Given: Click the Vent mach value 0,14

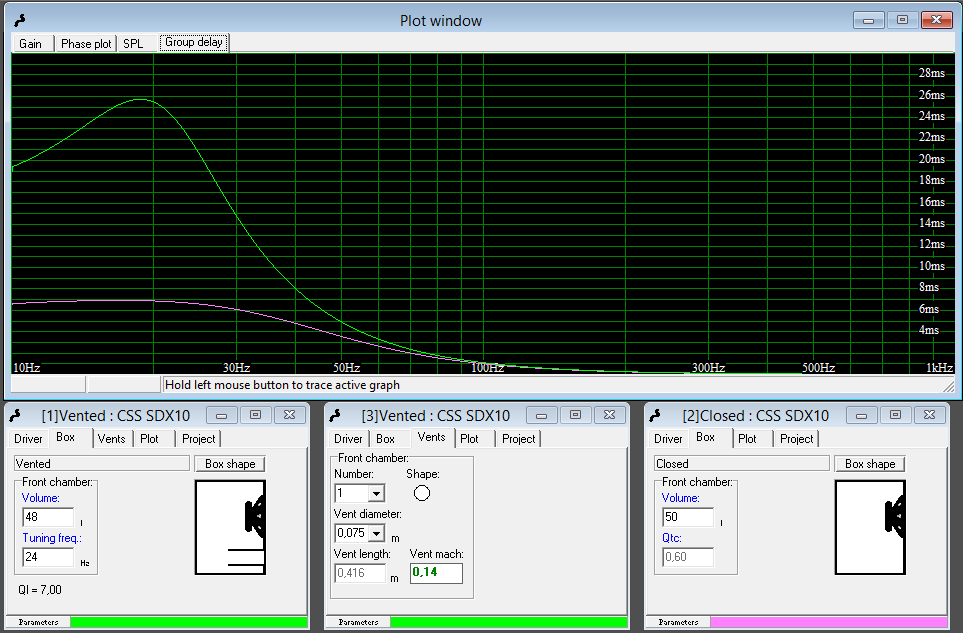Looking at the screenshot, I should pyautogui.click(x=436, y=573).
